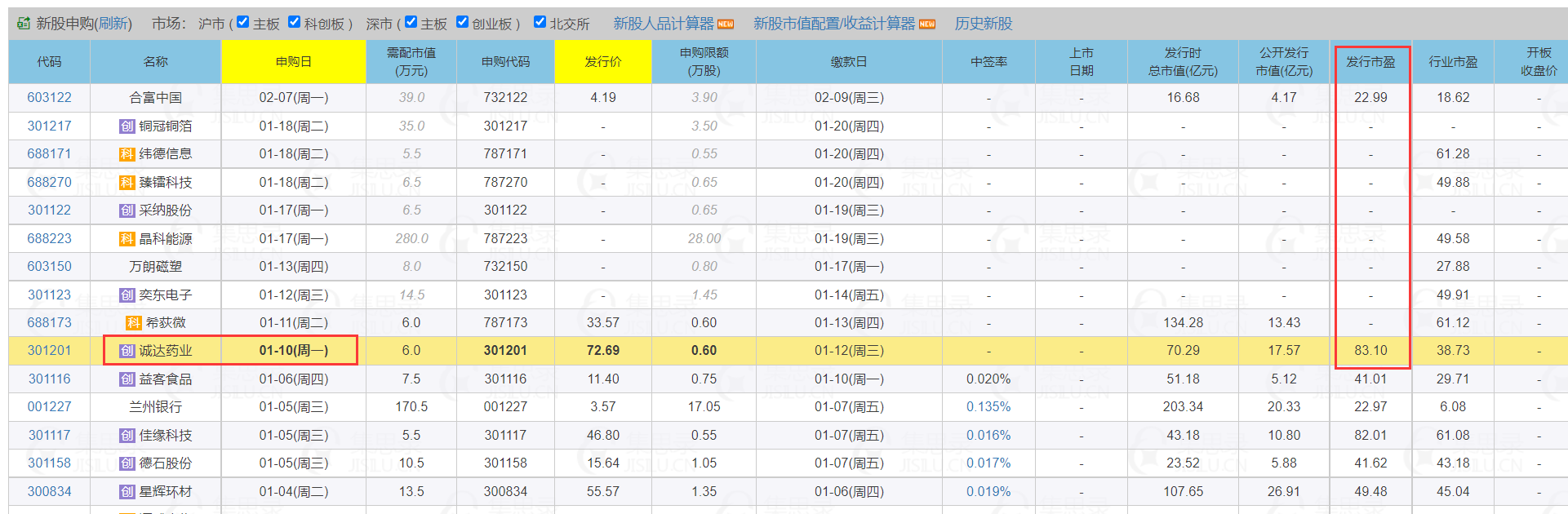Click the icon beside the 新股申购 title
This screenshot has width=1568, height=514.
click(24, 24)
